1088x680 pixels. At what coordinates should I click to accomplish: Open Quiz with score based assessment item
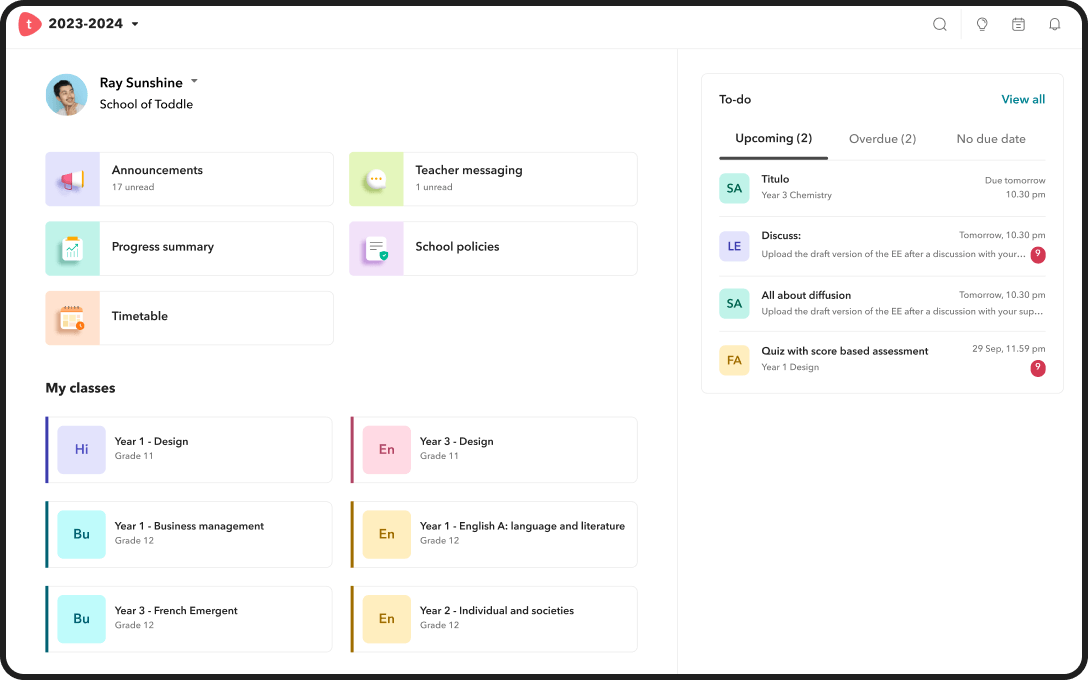882,361
